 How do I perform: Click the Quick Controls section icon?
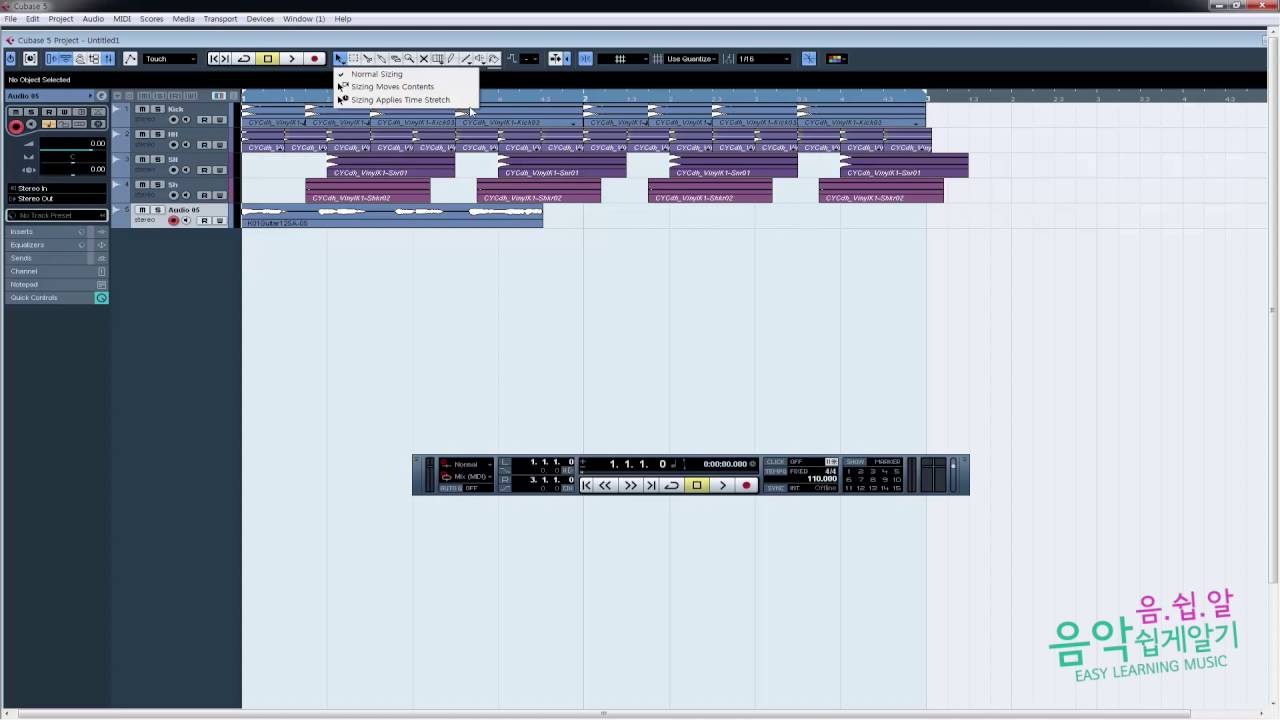pos(101,298)
